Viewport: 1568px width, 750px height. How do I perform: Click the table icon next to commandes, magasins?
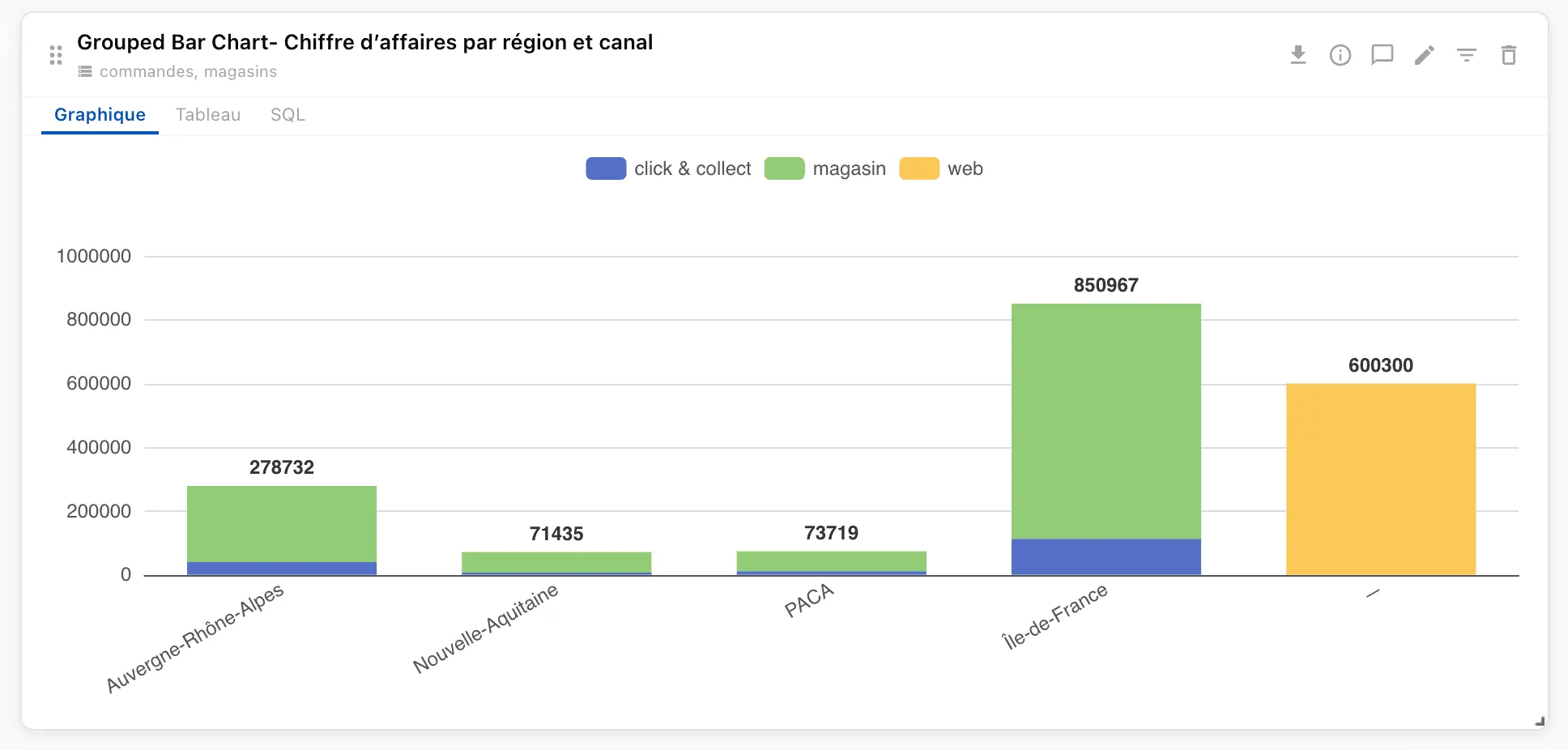(85, 71)
